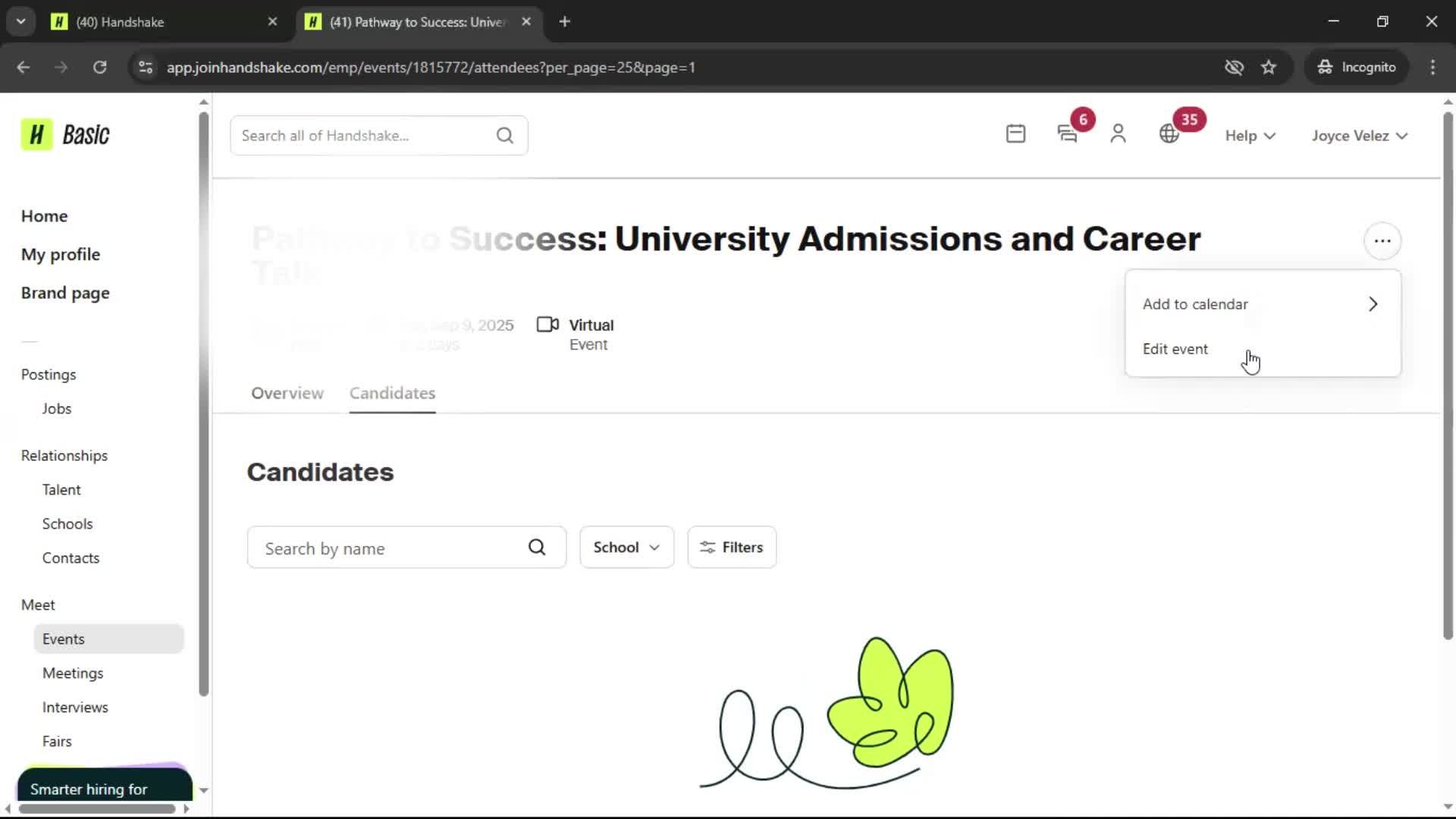This screenshot has height=819, width=1456.
Task: Open the Joyce Velez account menu
Action: tap(1360, 136)
